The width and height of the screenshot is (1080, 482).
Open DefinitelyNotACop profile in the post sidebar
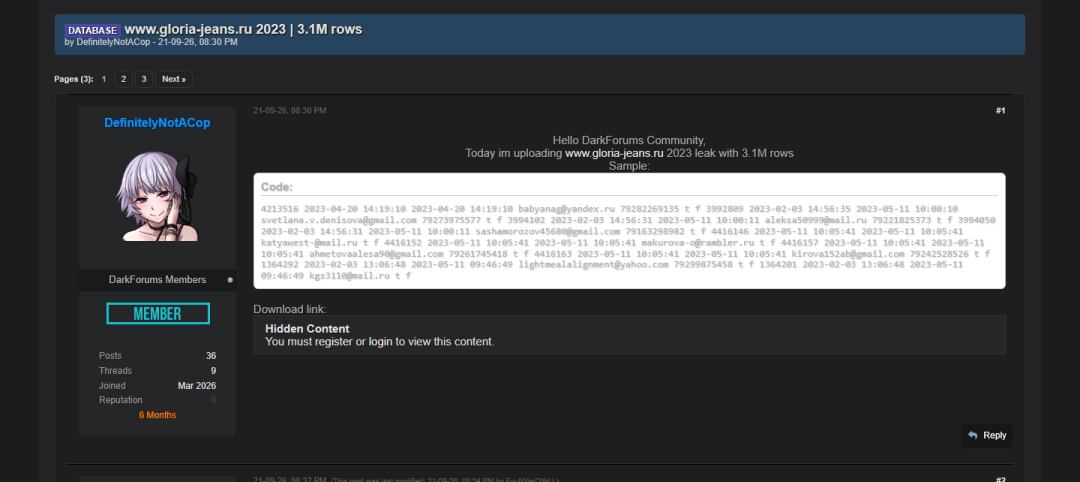[157, 123]
